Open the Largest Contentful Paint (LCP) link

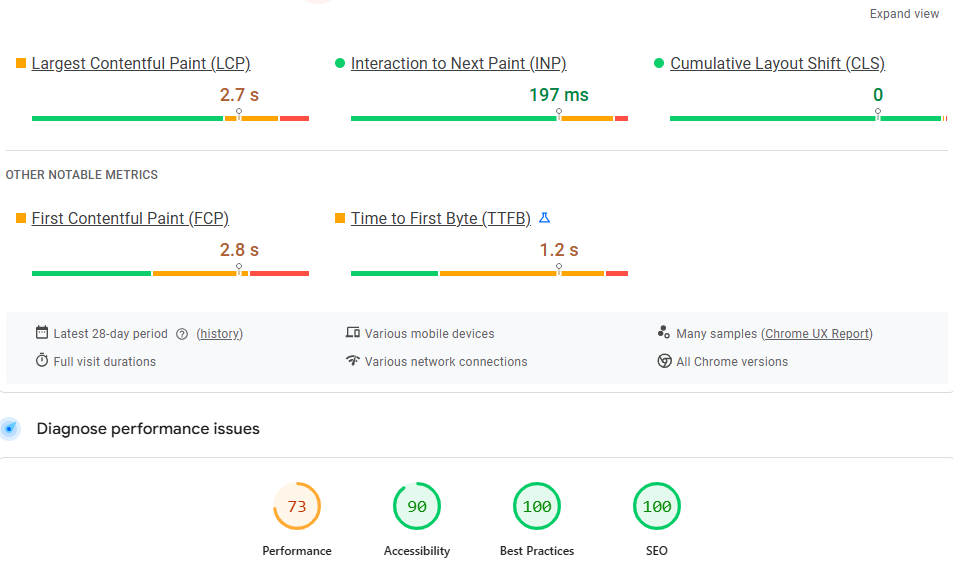pyautogui.click(x=140, y=64)
